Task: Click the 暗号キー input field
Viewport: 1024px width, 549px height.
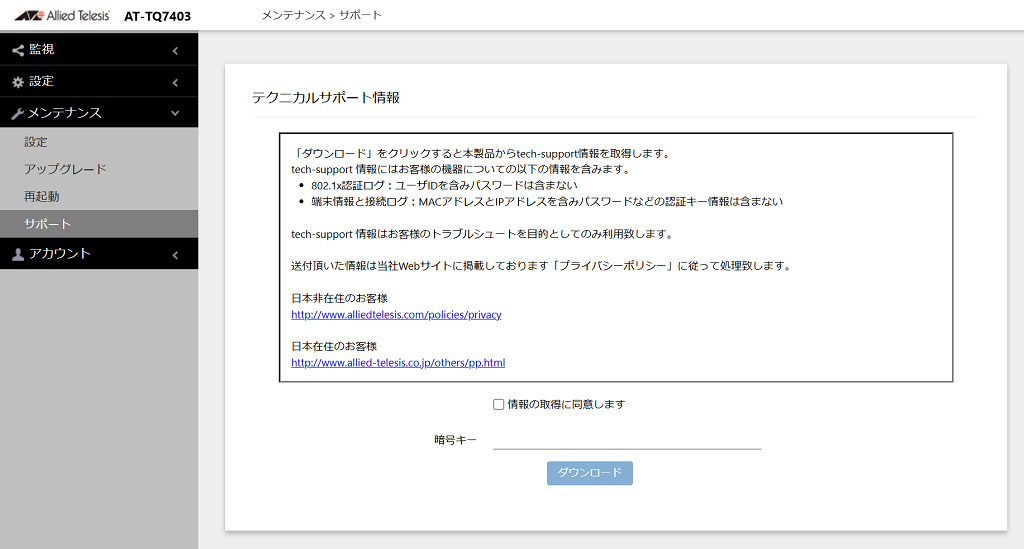Action: point(627,440)
